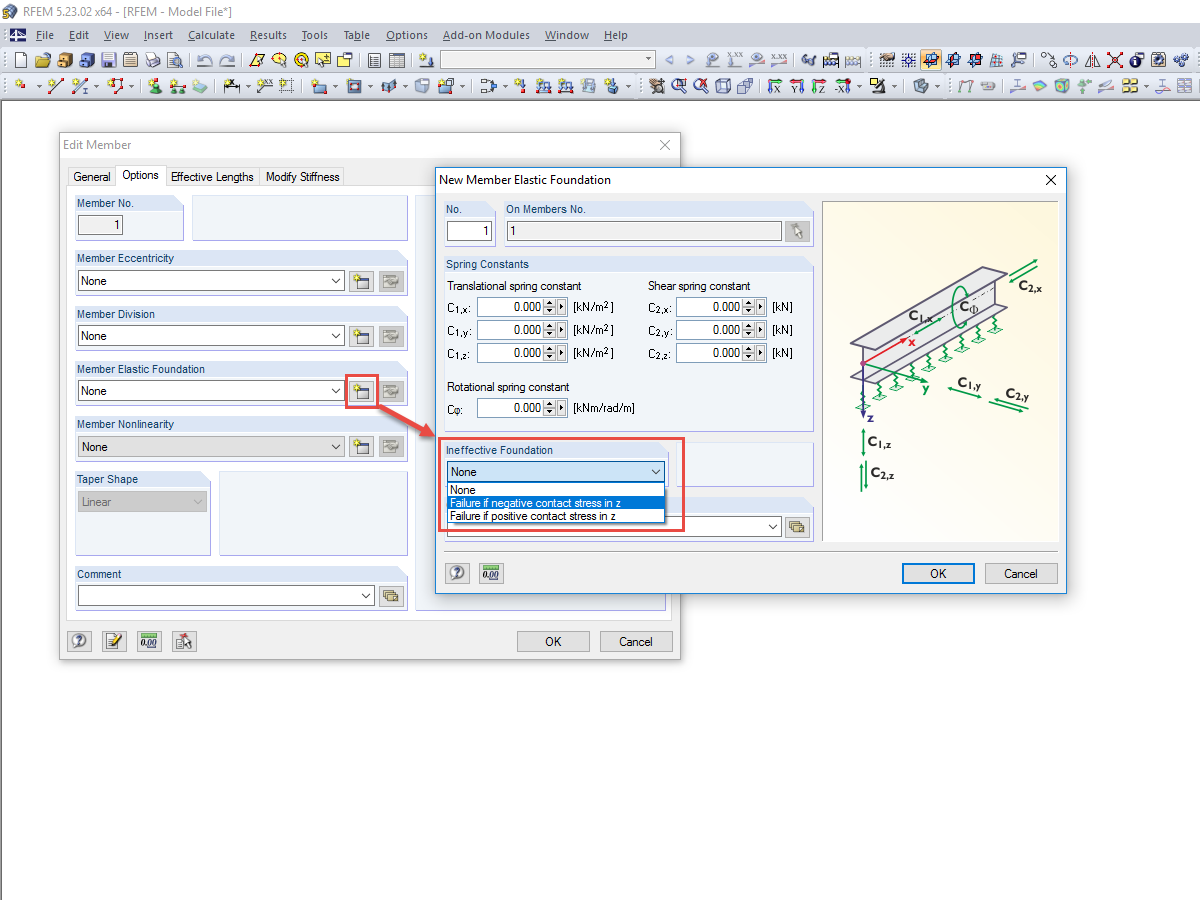Click the view in X direction icon
1200x900 pixels.
774,87
